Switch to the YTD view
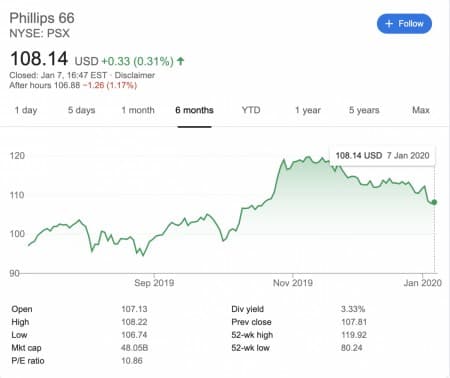This screenshot has height=378, width=450. [x=251, y=110]
